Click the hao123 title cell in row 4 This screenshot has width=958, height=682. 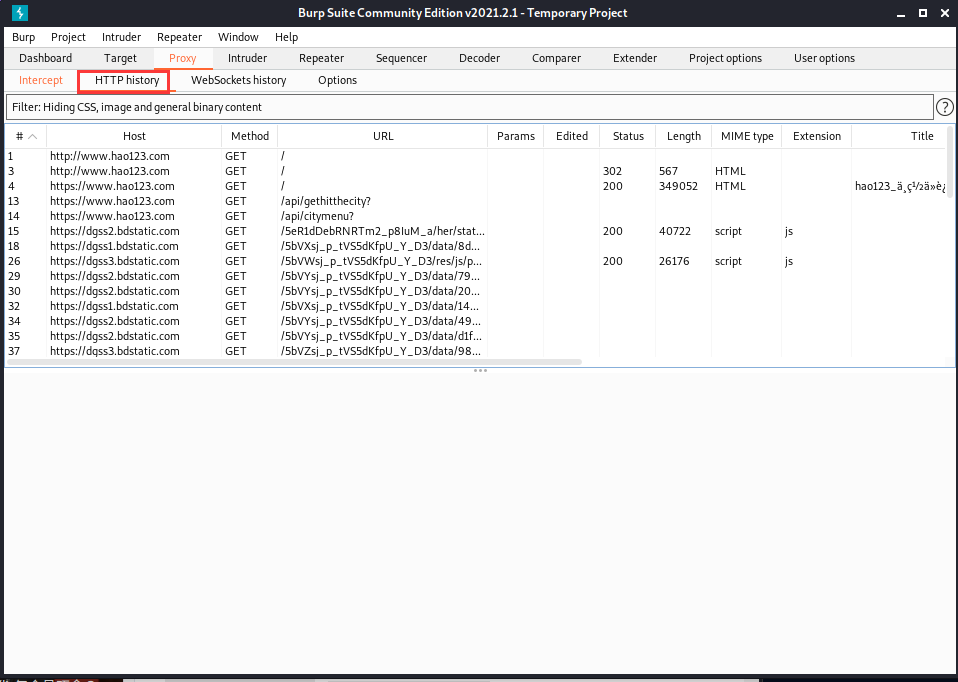[900, 186]
